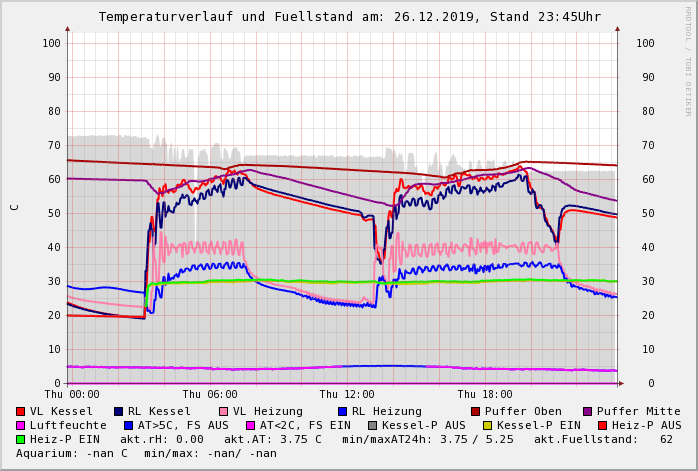Click the Temperaturverlauf und Fuellstand chart title
Viewport: 698px width, 471px height.
pyautogui.click(x=350, y=17)
